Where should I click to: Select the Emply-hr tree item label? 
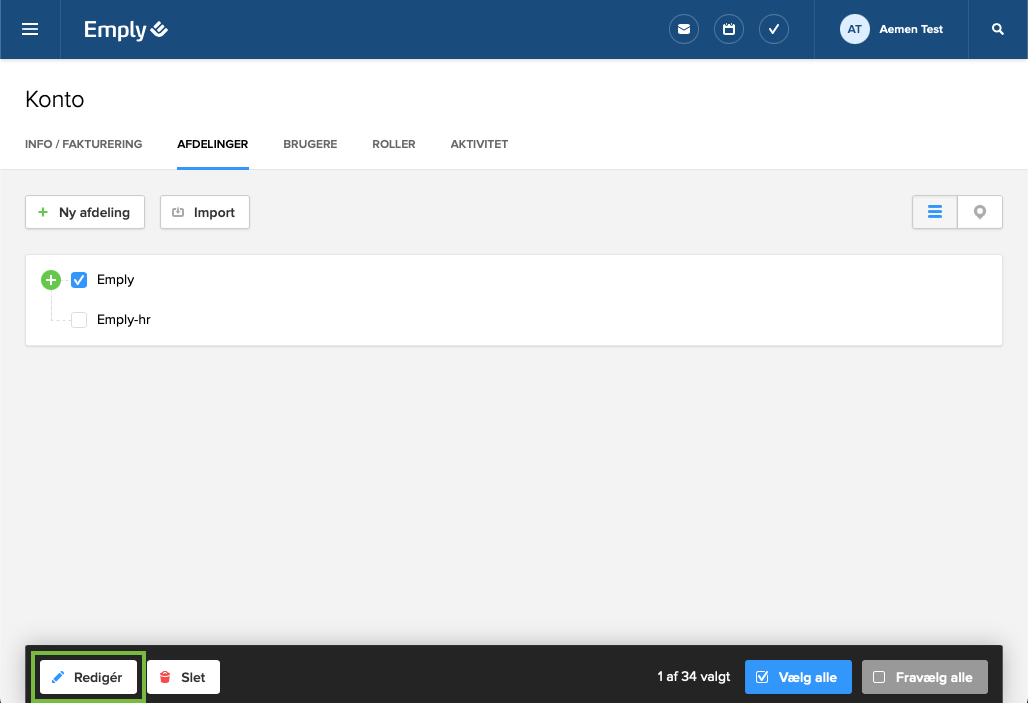(x=124, y=320)
